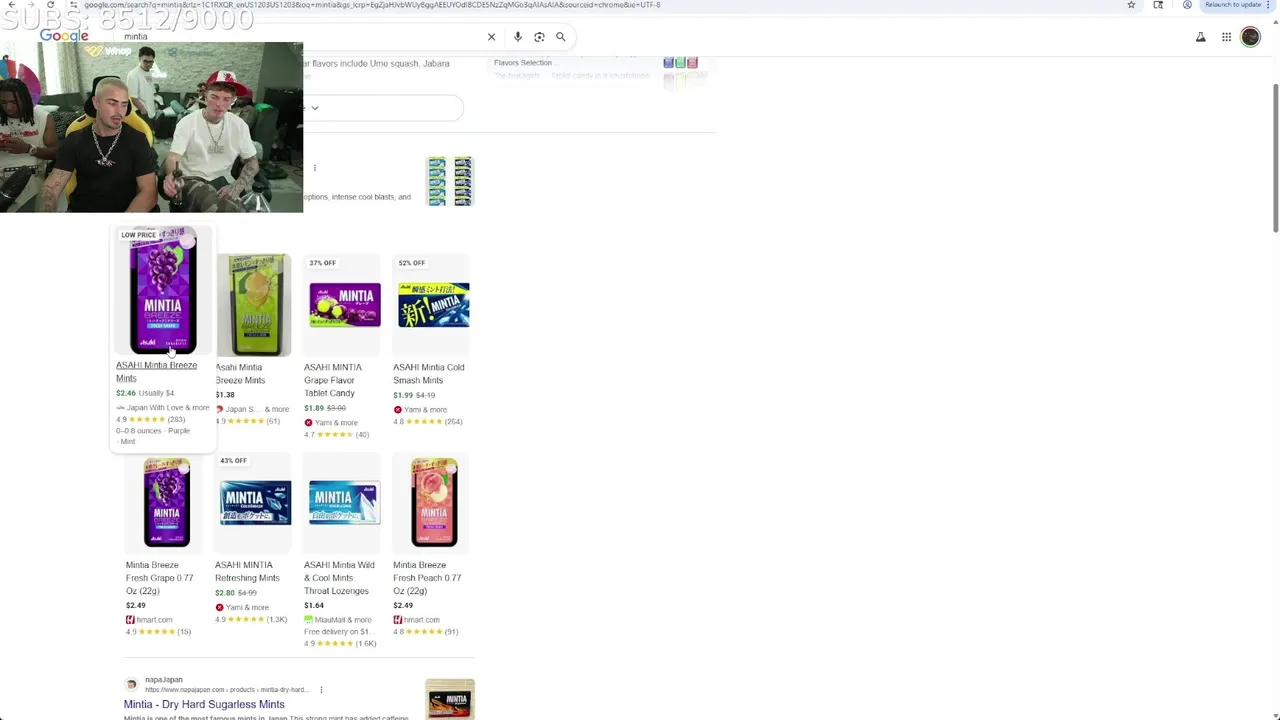Open Search Labs flask icon
The height and width of the screenshot is (720, 1280).
coord(1201,37)
